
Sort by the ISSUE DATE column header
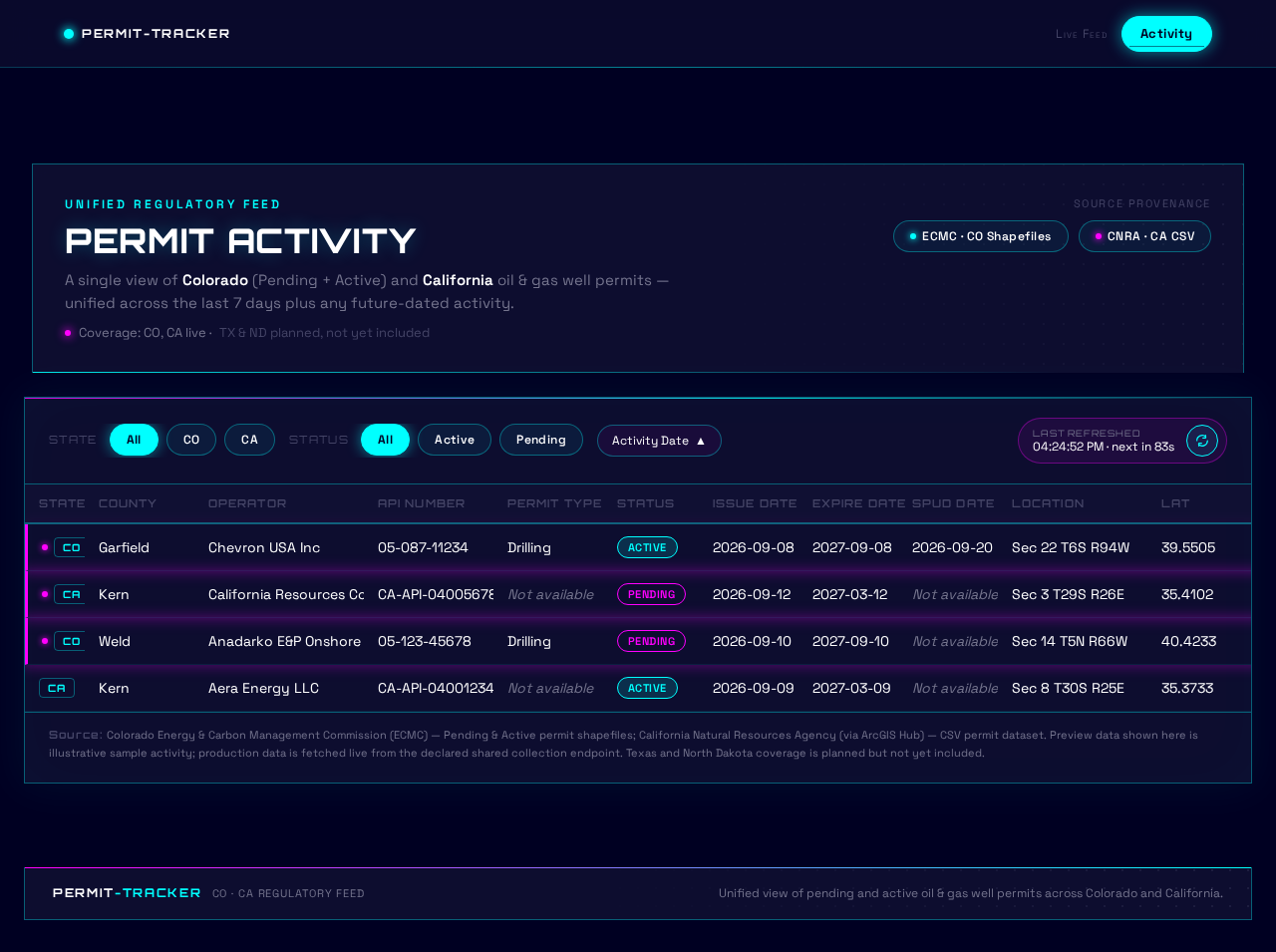755,503
